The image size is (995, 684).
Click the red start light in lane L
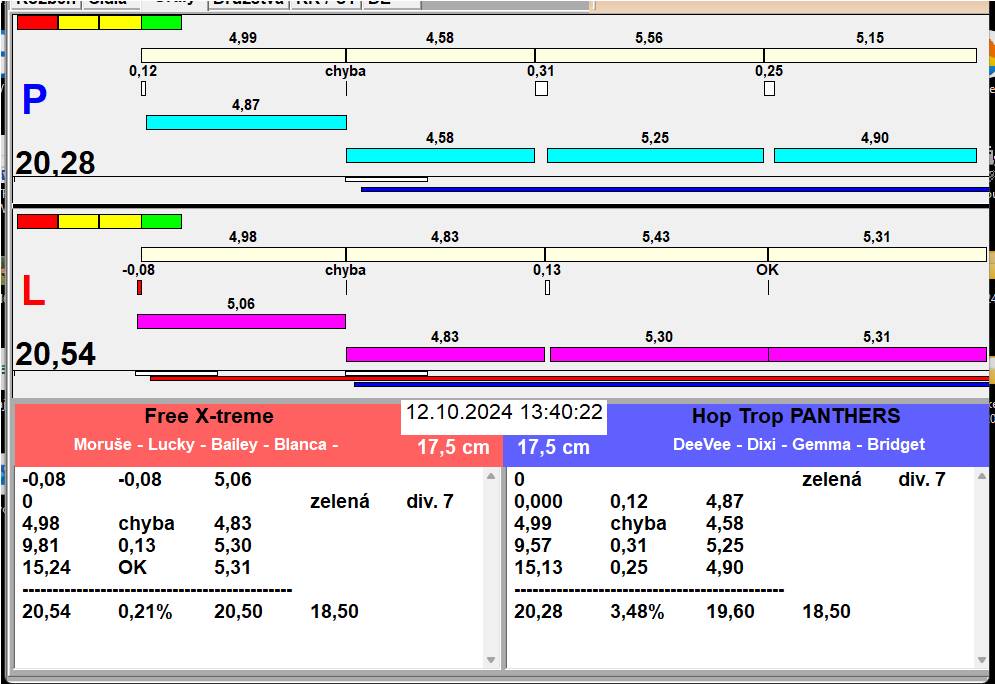pyautogui.click(x=37, y=221)
